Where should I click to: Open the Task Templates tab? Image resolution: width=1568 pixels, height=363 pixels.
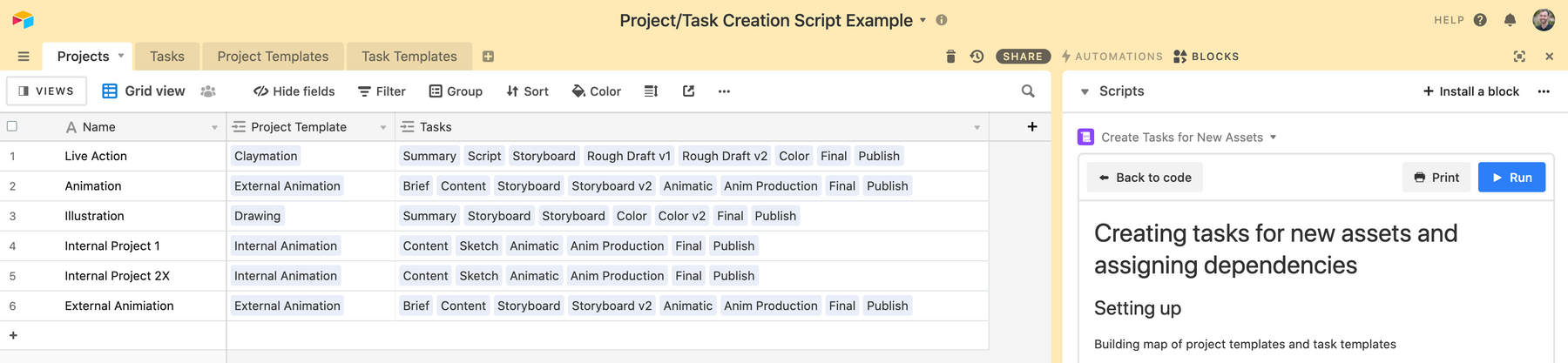tap(409, 57)
